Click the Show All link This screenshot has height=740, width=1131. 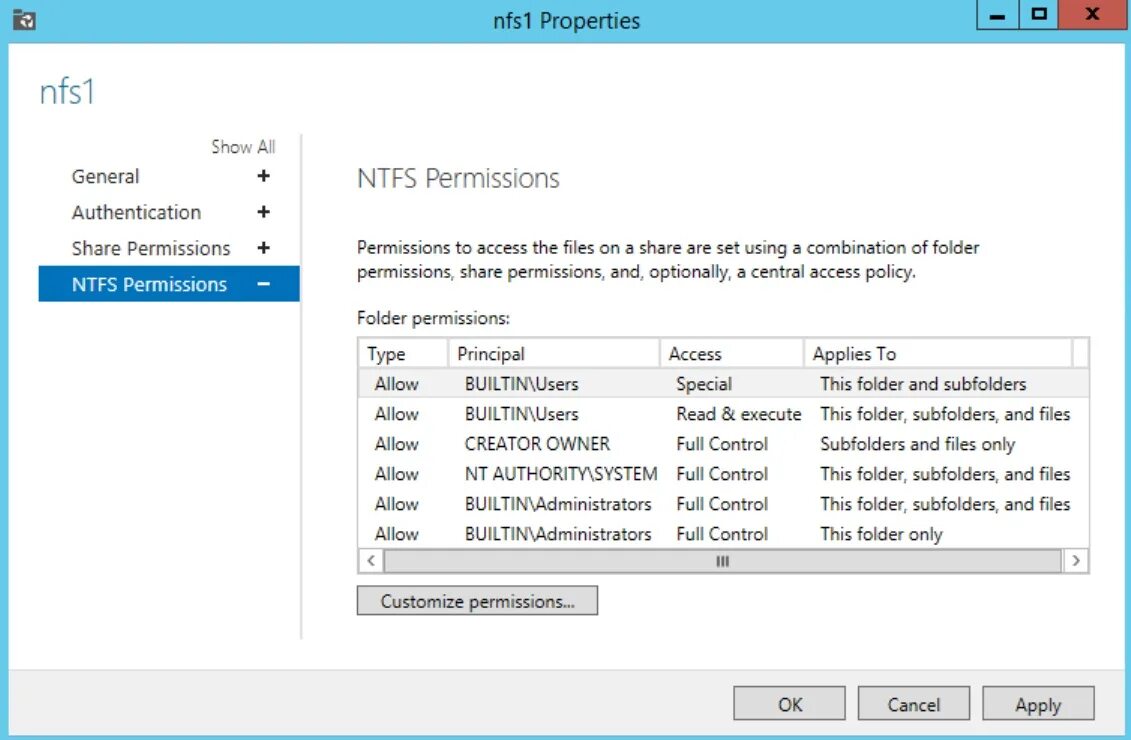tap(243, 147)
